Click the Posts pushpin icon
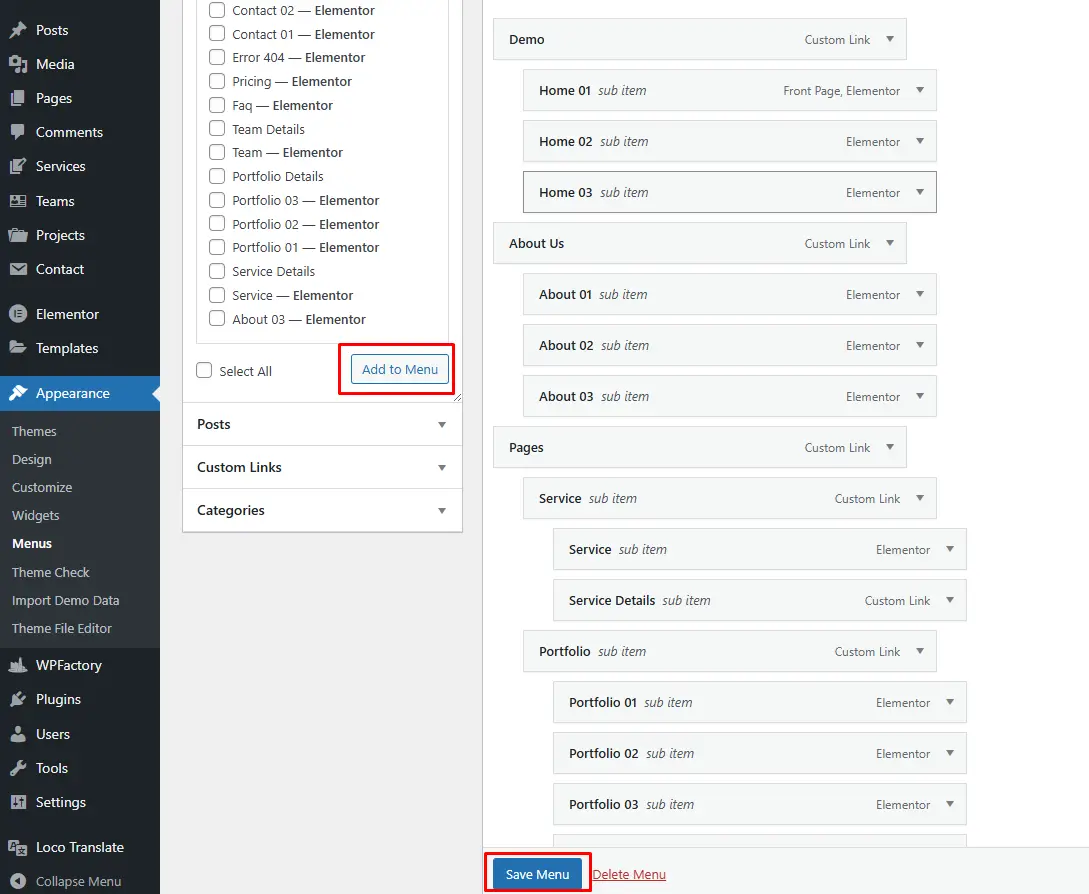The image size is (1089, 894). 18,30
